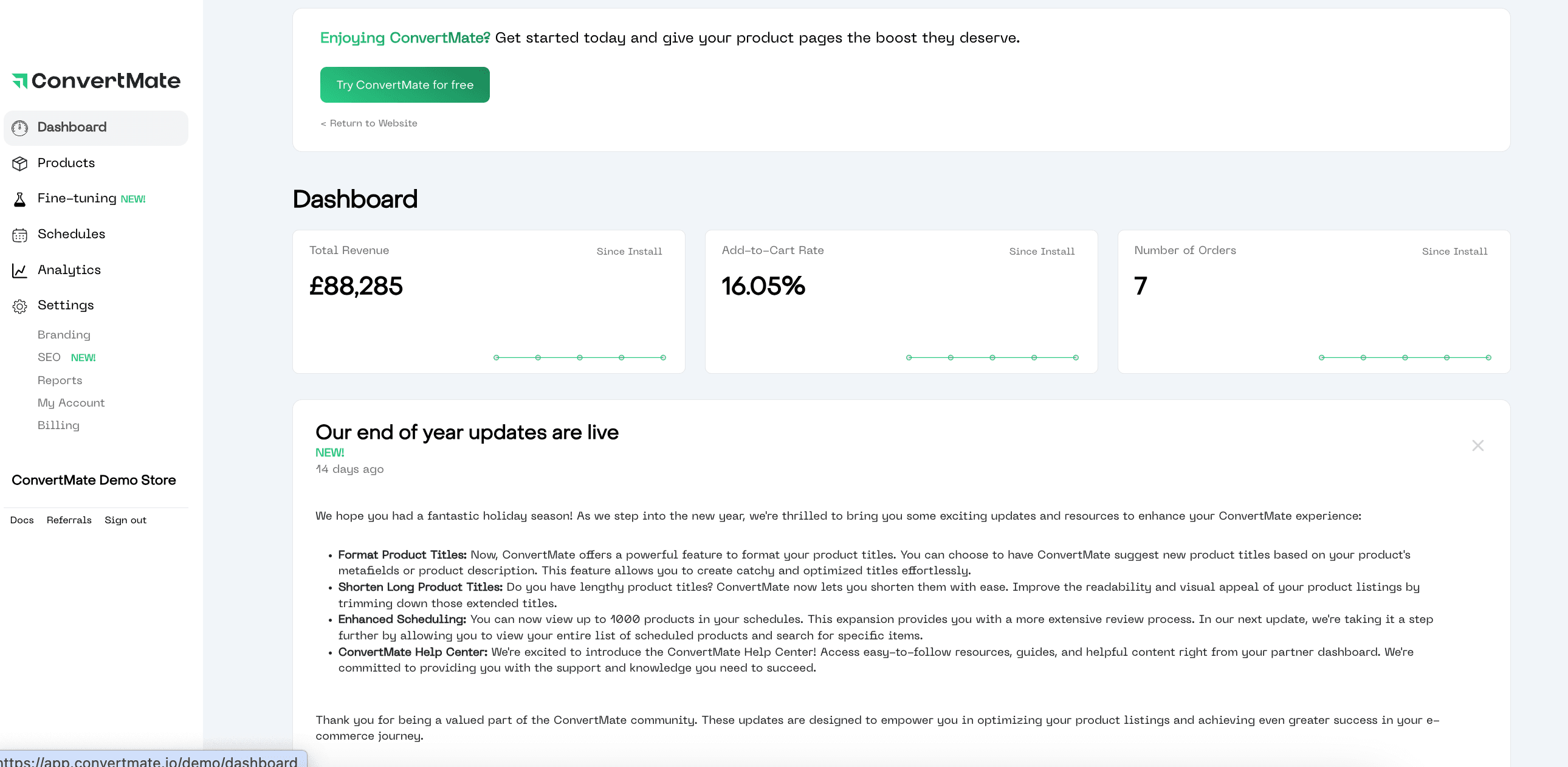
Task: Follow the Return to Website link
Action: pos(369,123)
